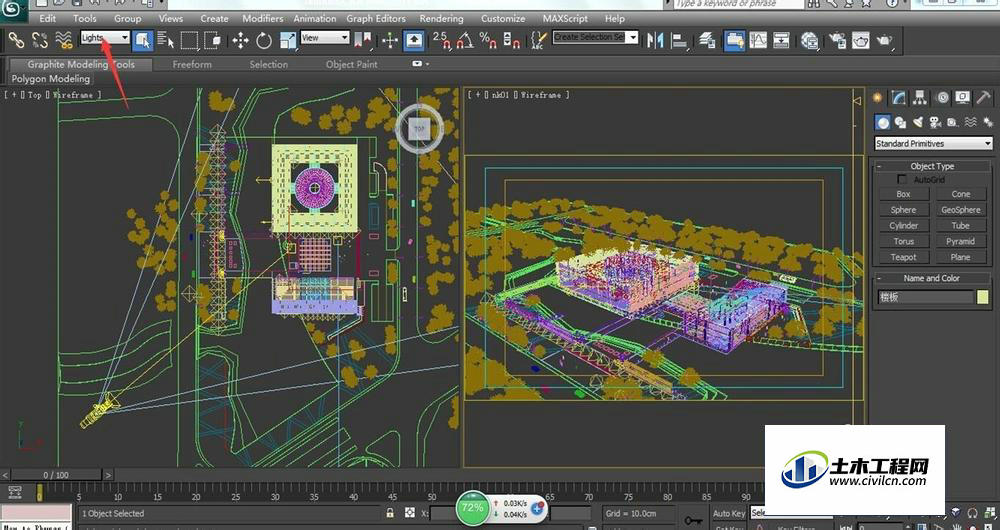Viewport: 1000px width, 530px height.
Task: Open Rendered Frame Window
Action: coord(860,40)
